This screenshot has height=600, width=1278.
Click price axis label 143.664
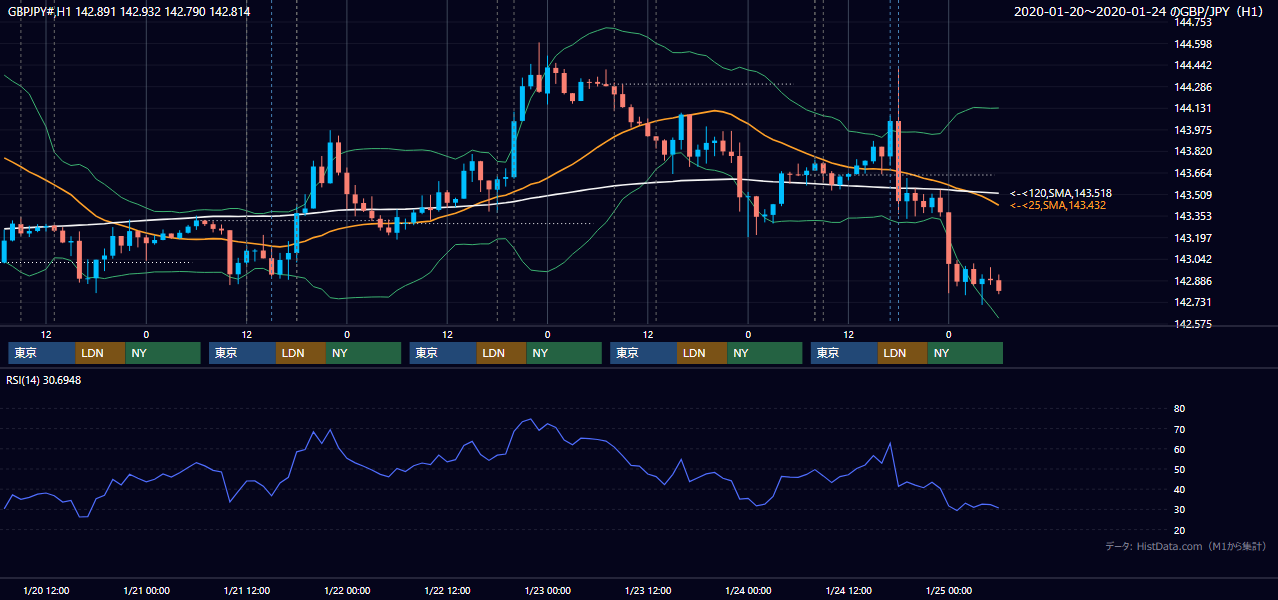point(1194,173)
